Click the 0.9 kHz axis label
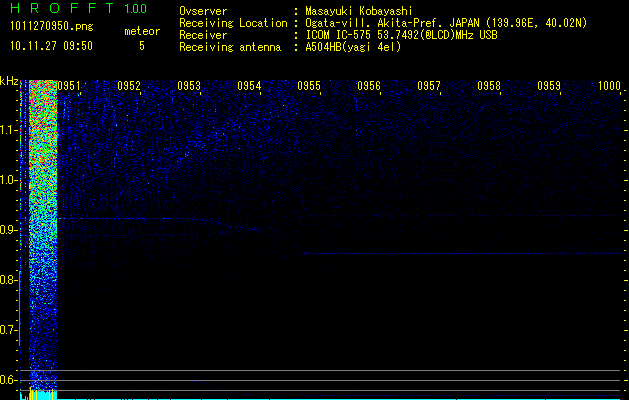Viewport: 629px width, 400px height. tap(9, 230)
